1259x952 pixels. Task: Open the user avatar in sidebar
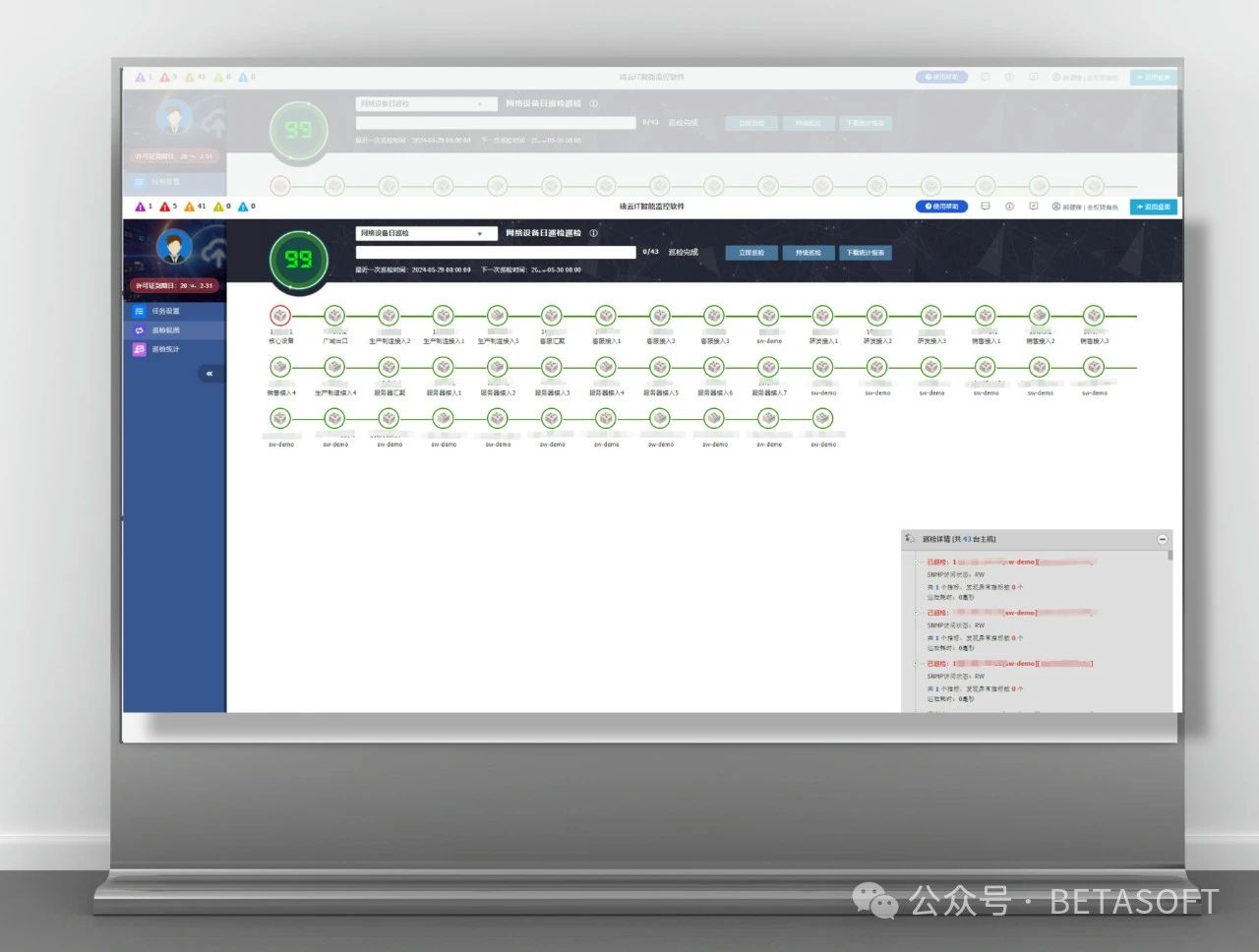click(x=175, y=248)
